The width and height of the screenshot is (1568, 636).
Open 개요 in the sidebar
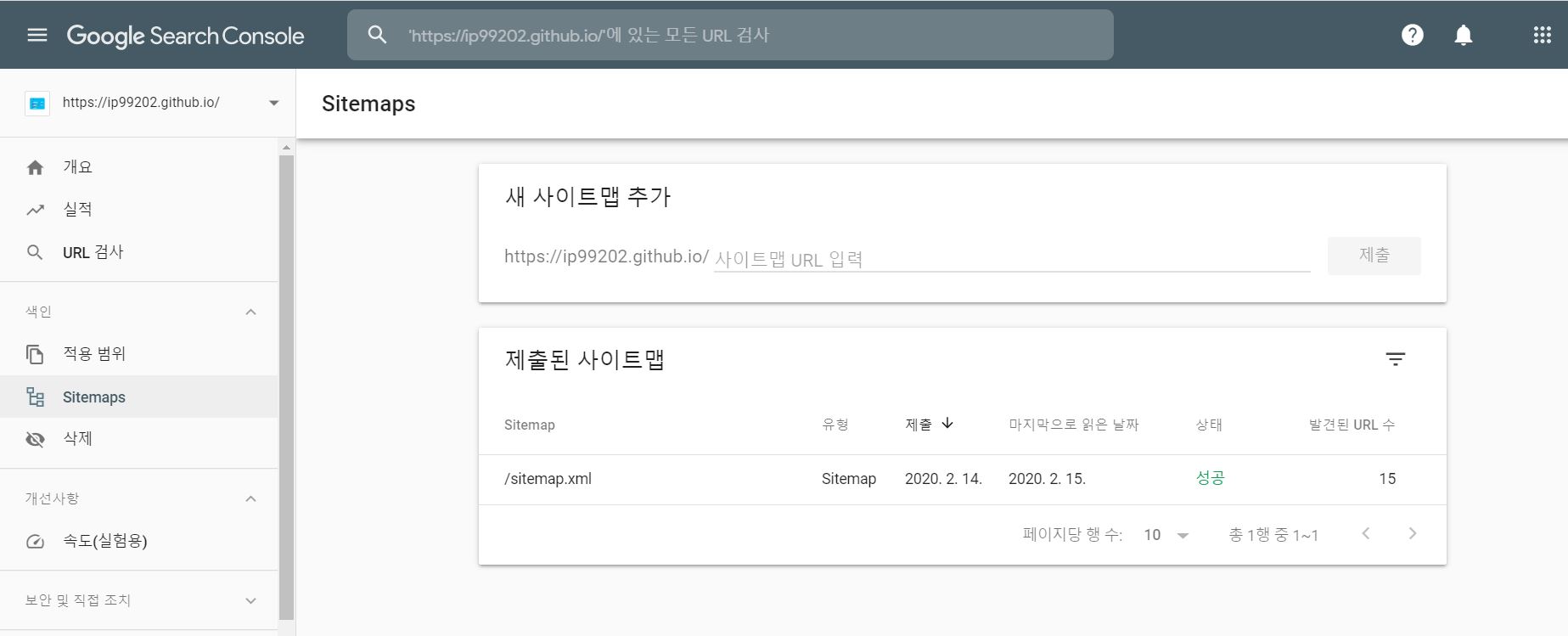139,167
